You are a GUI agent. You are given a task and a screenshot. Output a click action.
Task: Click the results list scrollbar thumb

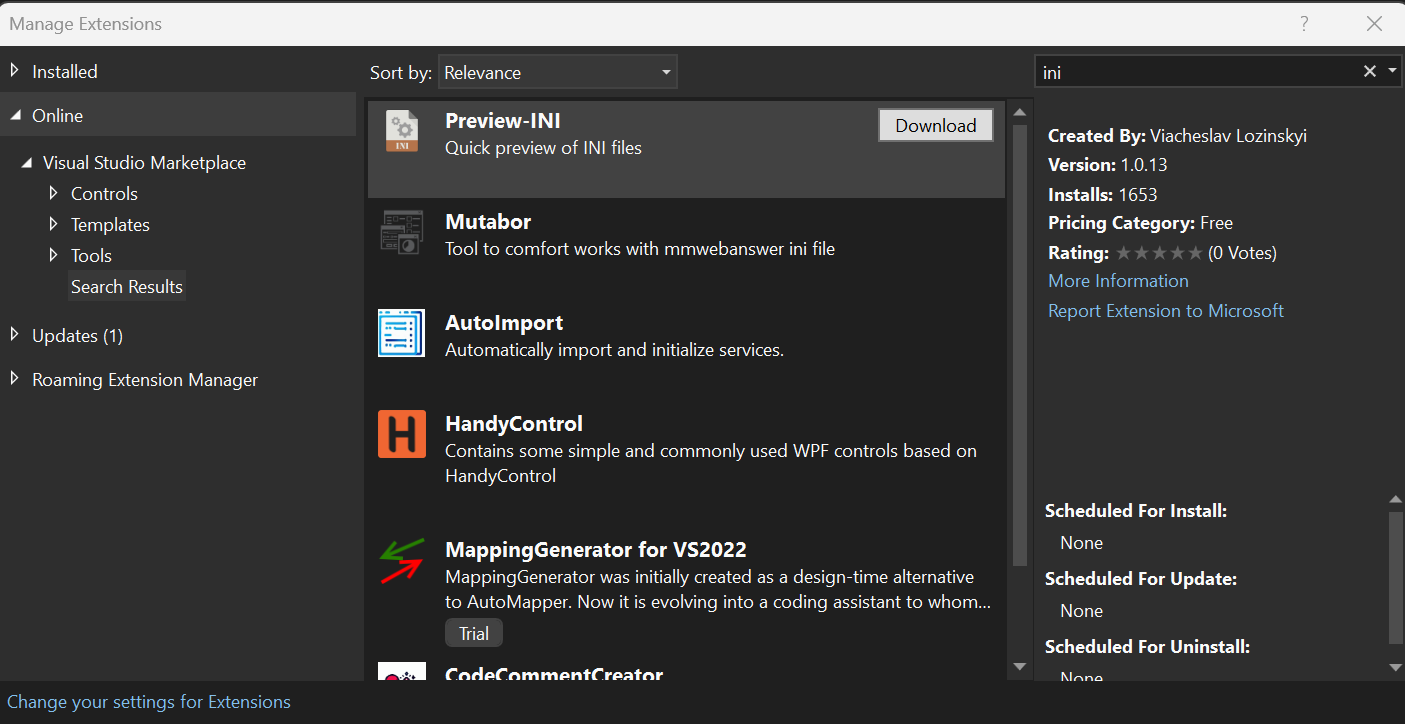(1020, 345)
